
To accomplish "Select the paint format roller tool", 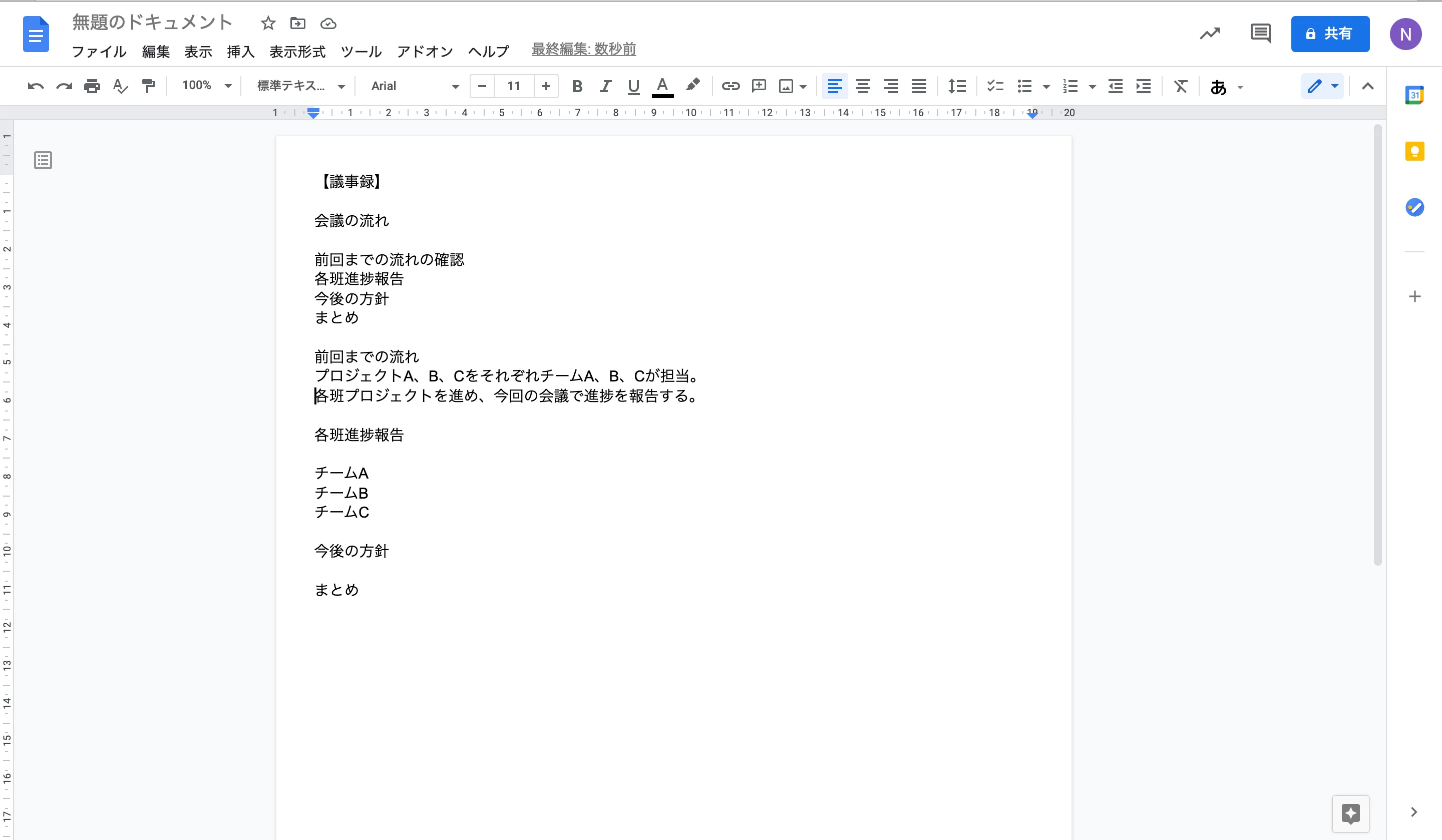I will (148, 87).
